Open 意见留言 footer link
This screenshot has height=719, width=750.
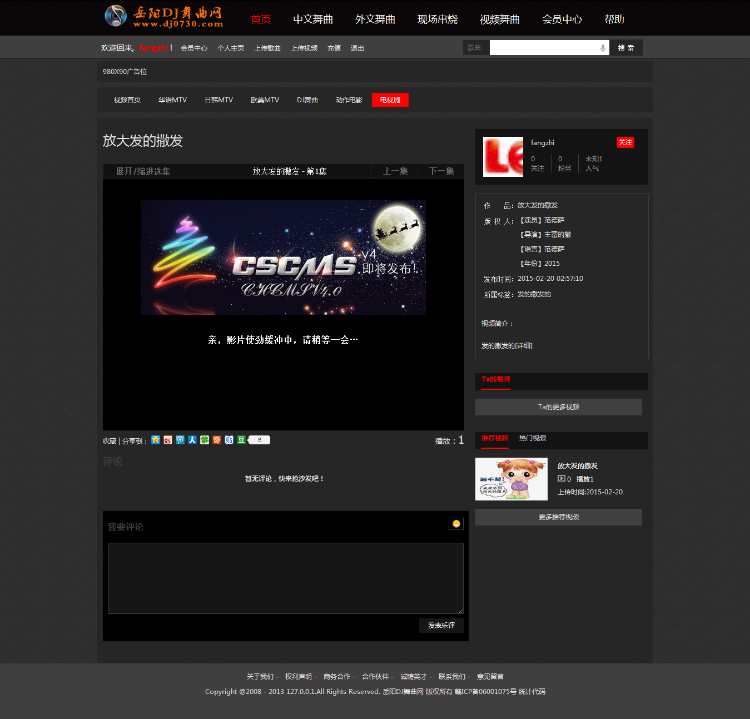coord(490,676)
